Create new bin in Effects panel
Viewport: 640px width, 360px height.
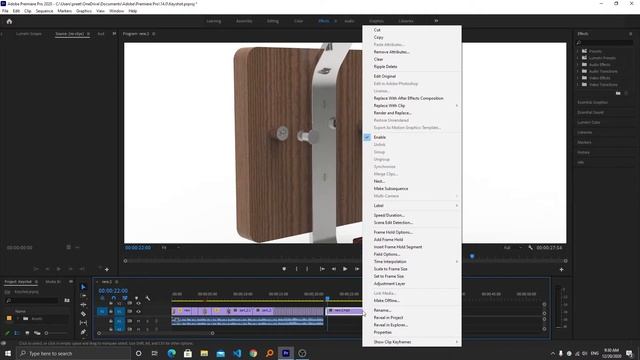pyautogui.click(x=618, y=93)
